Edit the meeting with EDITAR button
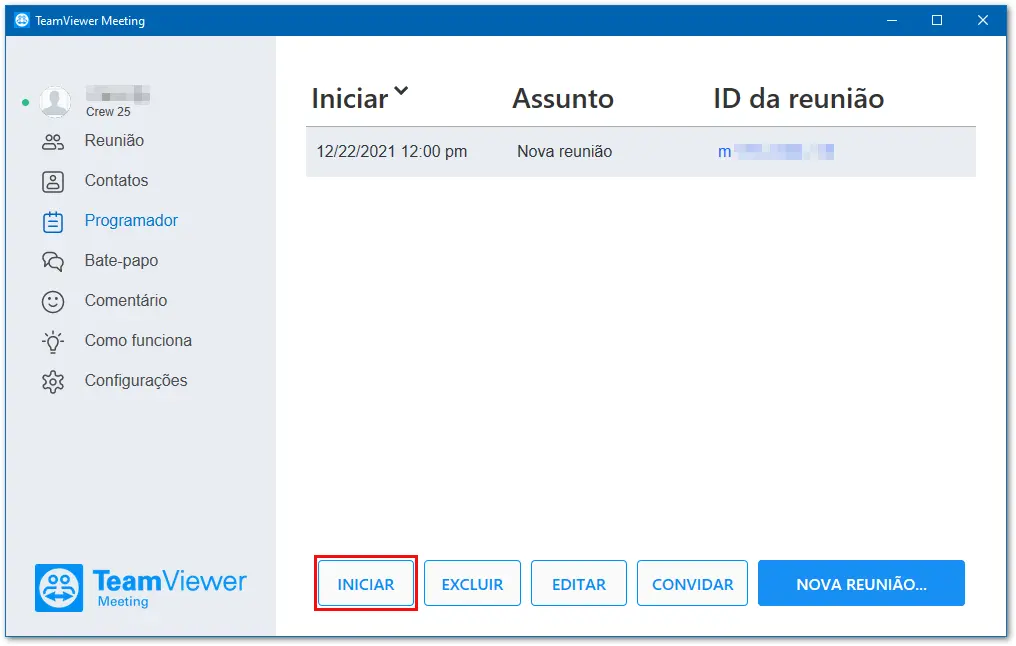 (x=579, y=584)
